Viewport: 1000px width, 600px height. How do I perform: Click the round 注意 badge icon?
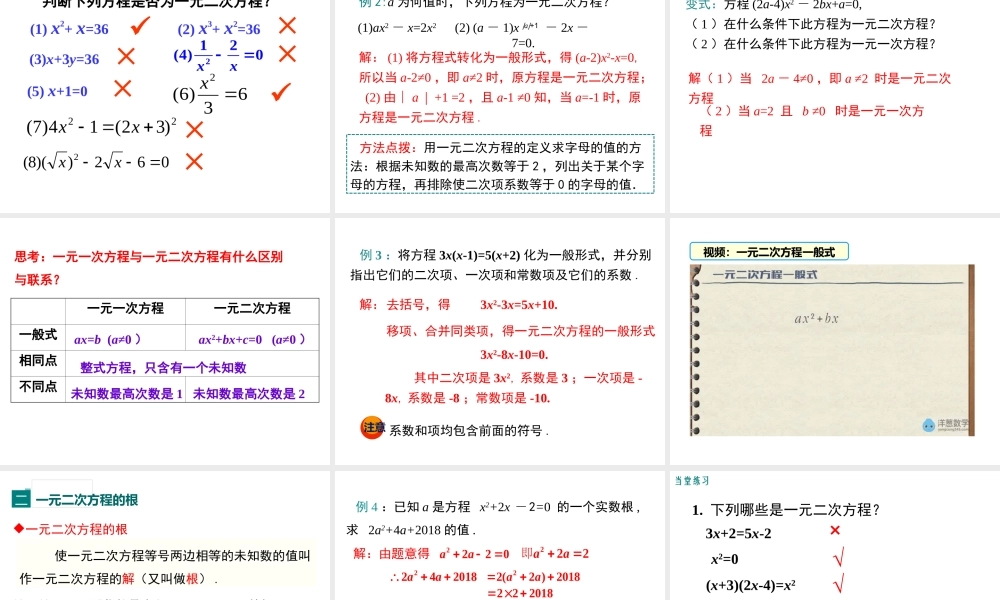(x=372, y=428)
